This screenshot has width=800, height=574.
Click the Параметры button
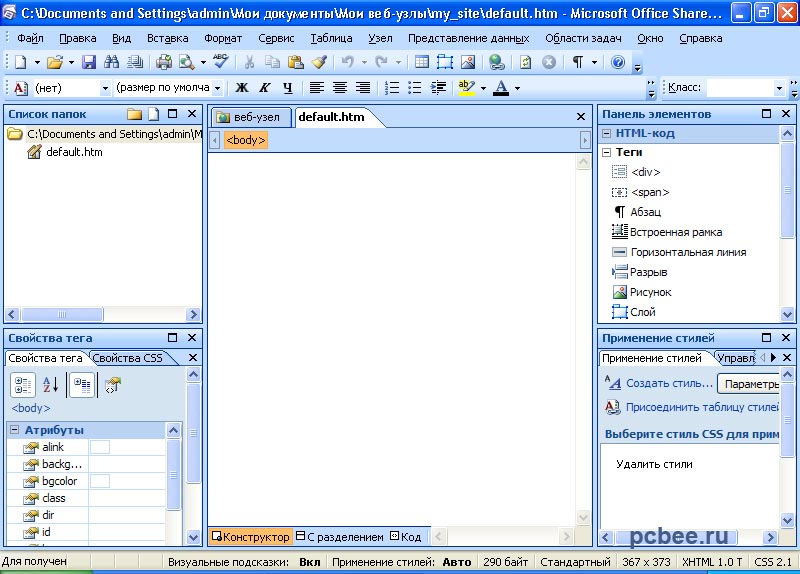coord(748,384)
